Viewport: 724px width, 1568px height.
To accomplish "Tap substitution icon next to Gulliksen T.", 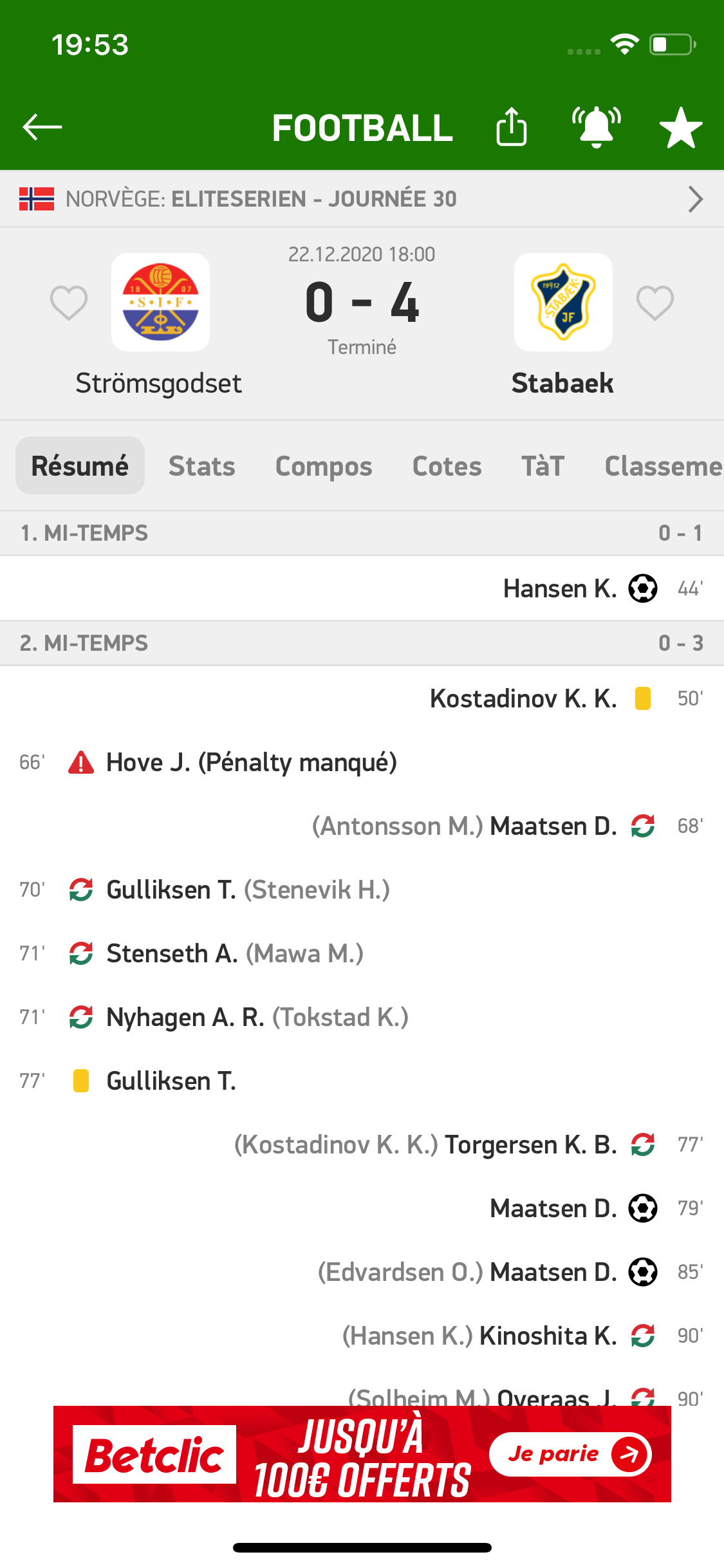I will (x=81, y=890).
